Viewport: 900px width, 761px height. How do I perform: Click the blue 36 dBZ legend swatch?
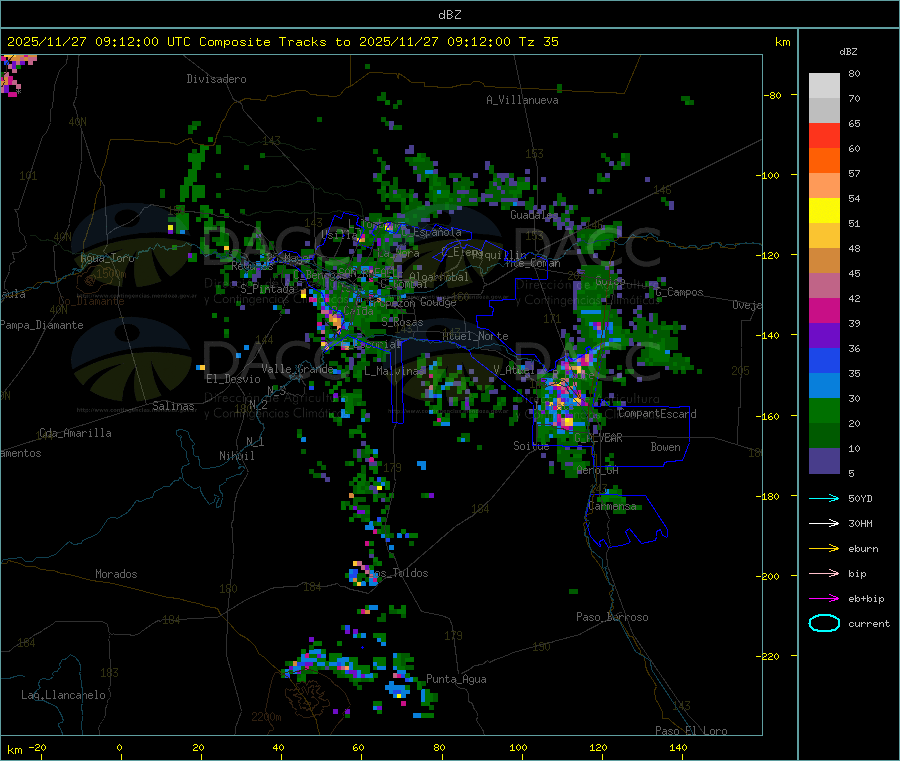824,360
